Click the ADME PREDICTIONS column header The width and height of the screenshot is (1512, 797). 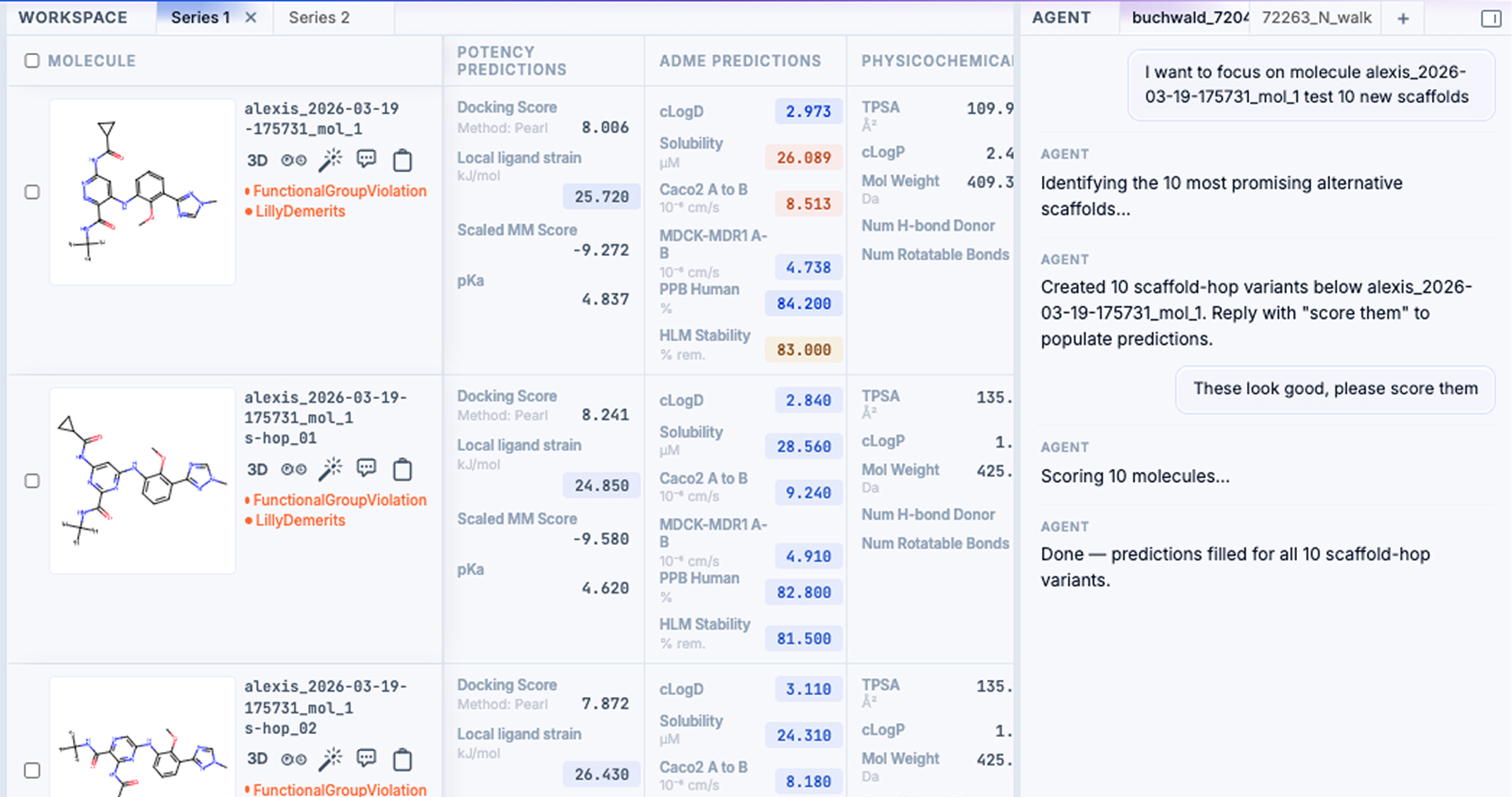tap(740, 60)
